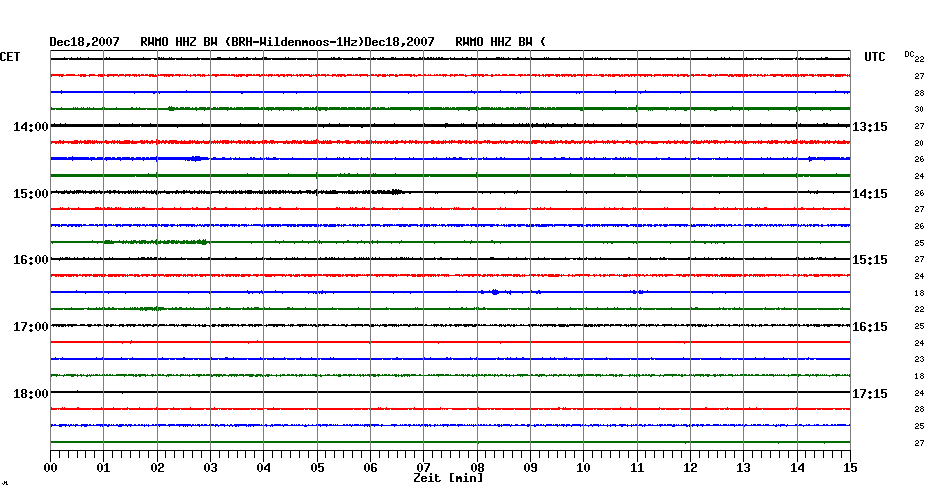Click the 16:00 CET time label
The image size is (930, 494).
point(31,260)
